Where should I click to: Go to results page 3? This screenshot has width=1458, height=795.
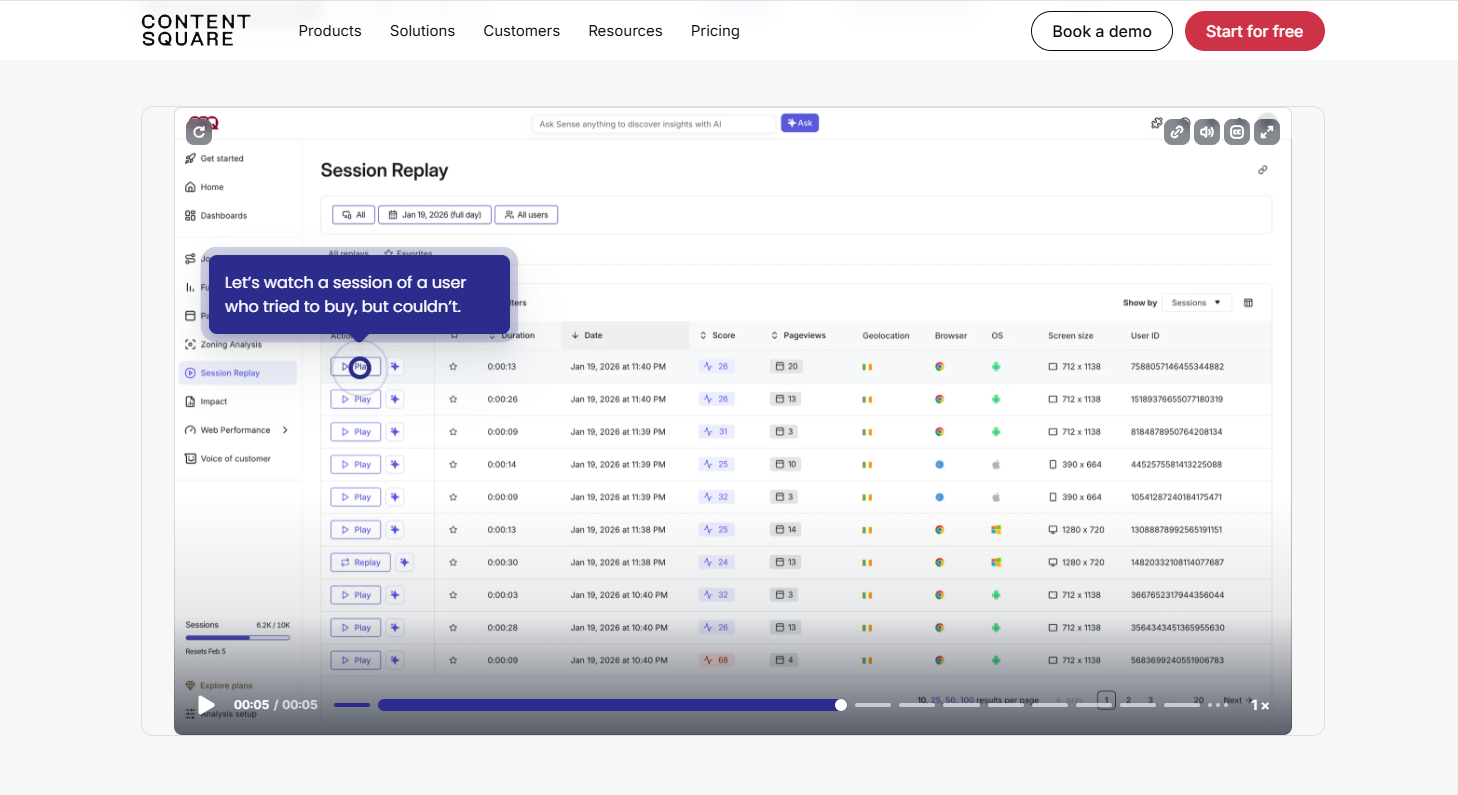point(1150,700)
